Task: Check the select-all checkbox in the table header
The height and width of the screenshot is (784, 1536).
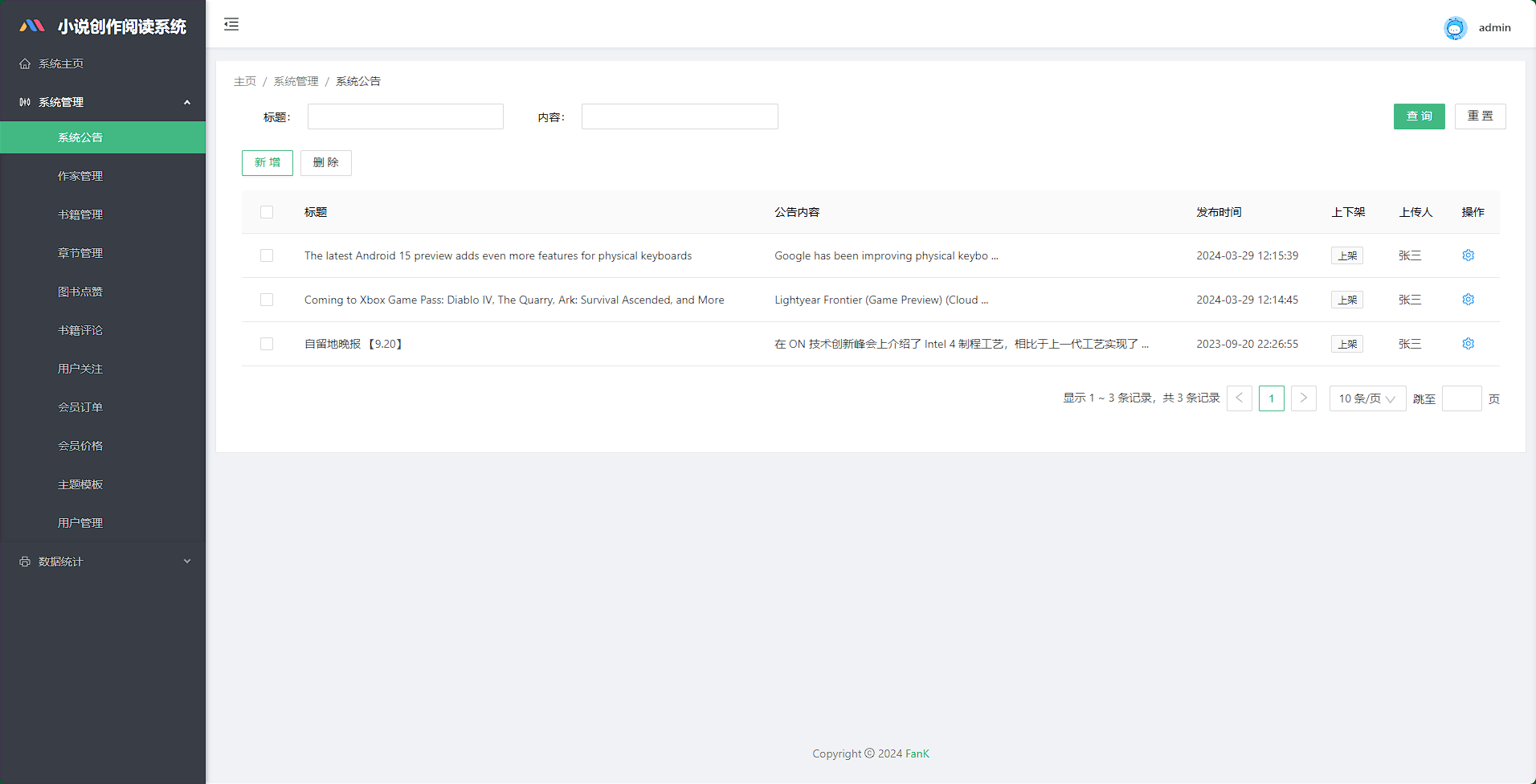Action: pos(267,212)
